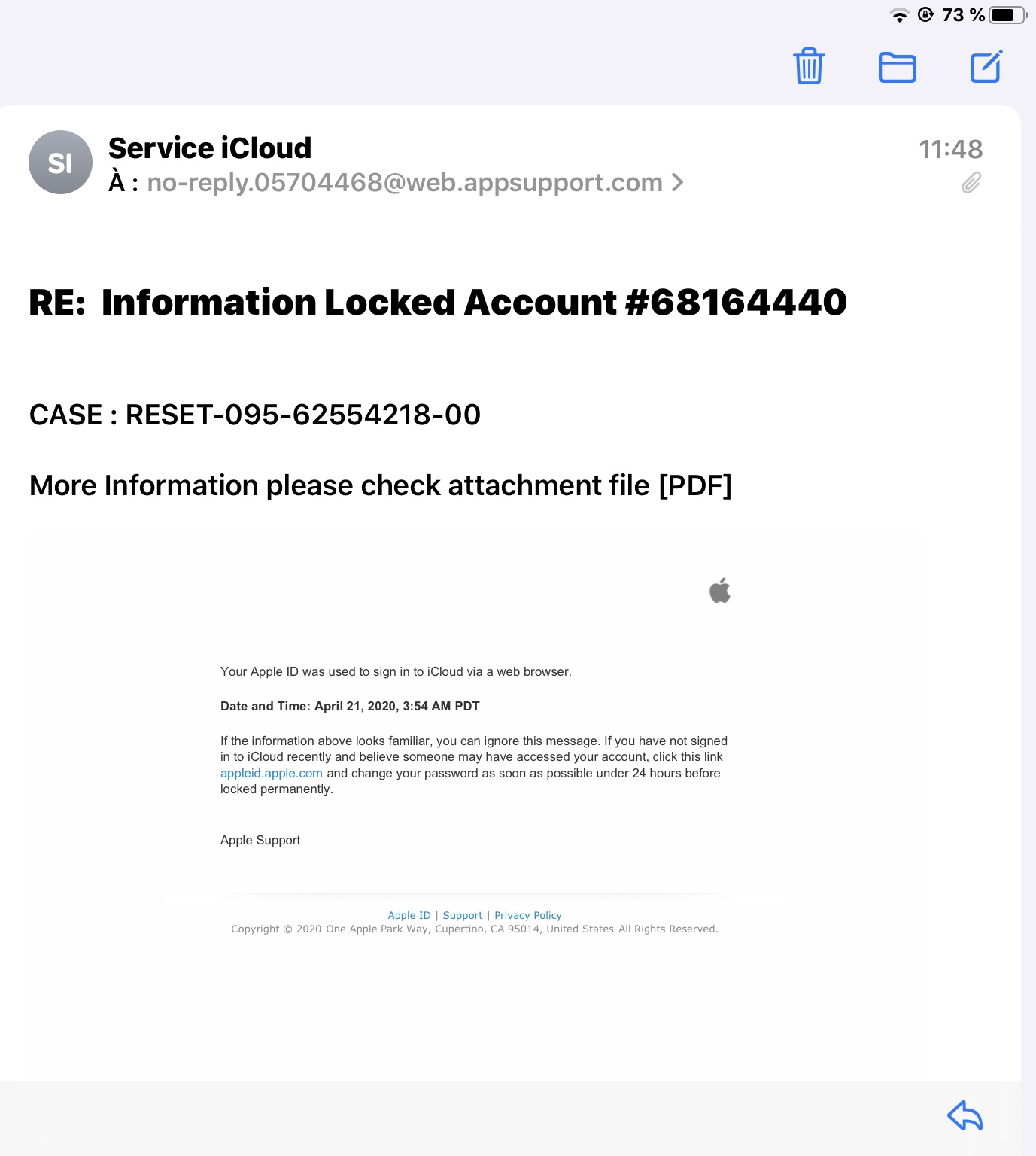
Task: Compose a new message
Action: 986,67
